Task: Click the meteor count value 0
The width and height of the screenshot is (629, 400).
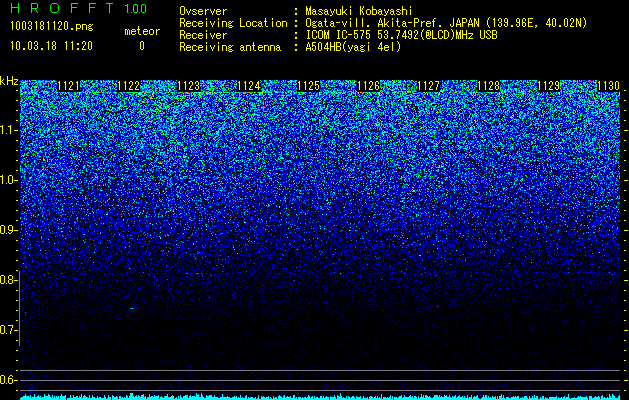Action: [142, 46]
